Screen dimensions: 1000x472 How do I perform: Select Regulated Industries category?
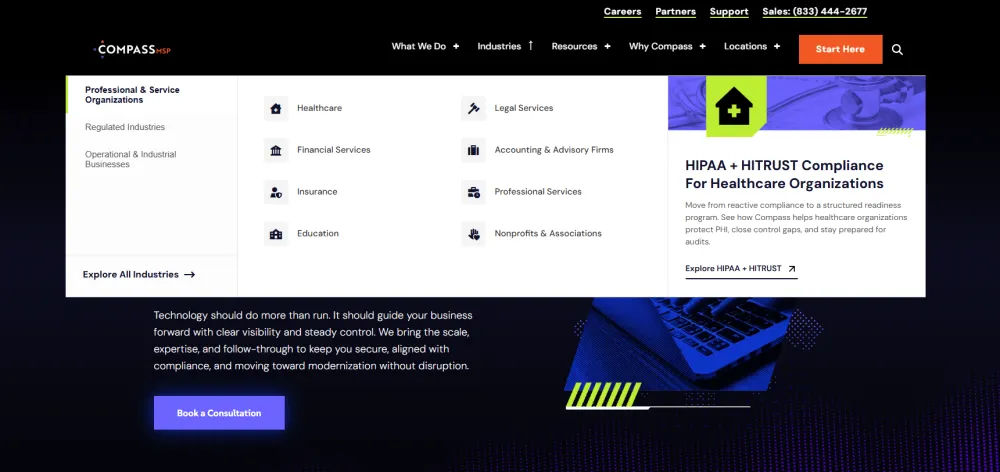[x=125, y=128]
